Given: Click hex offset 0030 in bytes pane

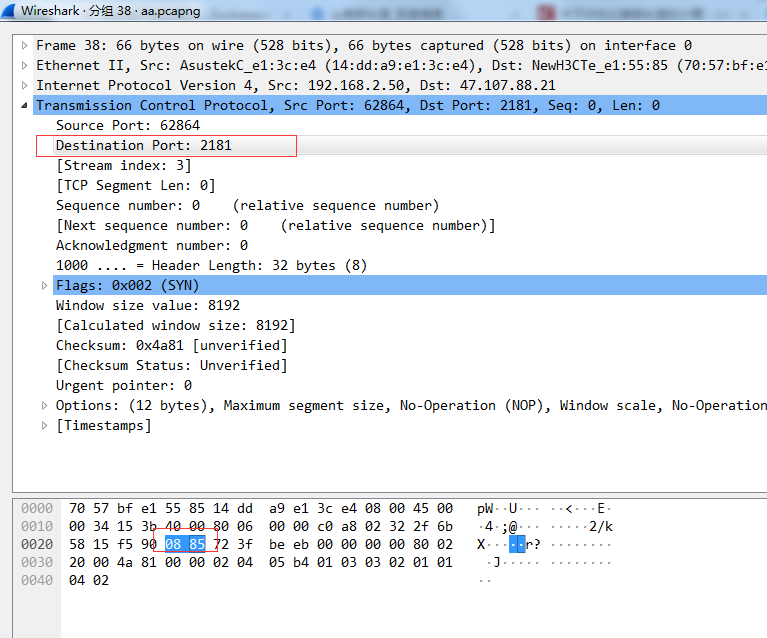Looking at the screenshot, I should [37, 562].
